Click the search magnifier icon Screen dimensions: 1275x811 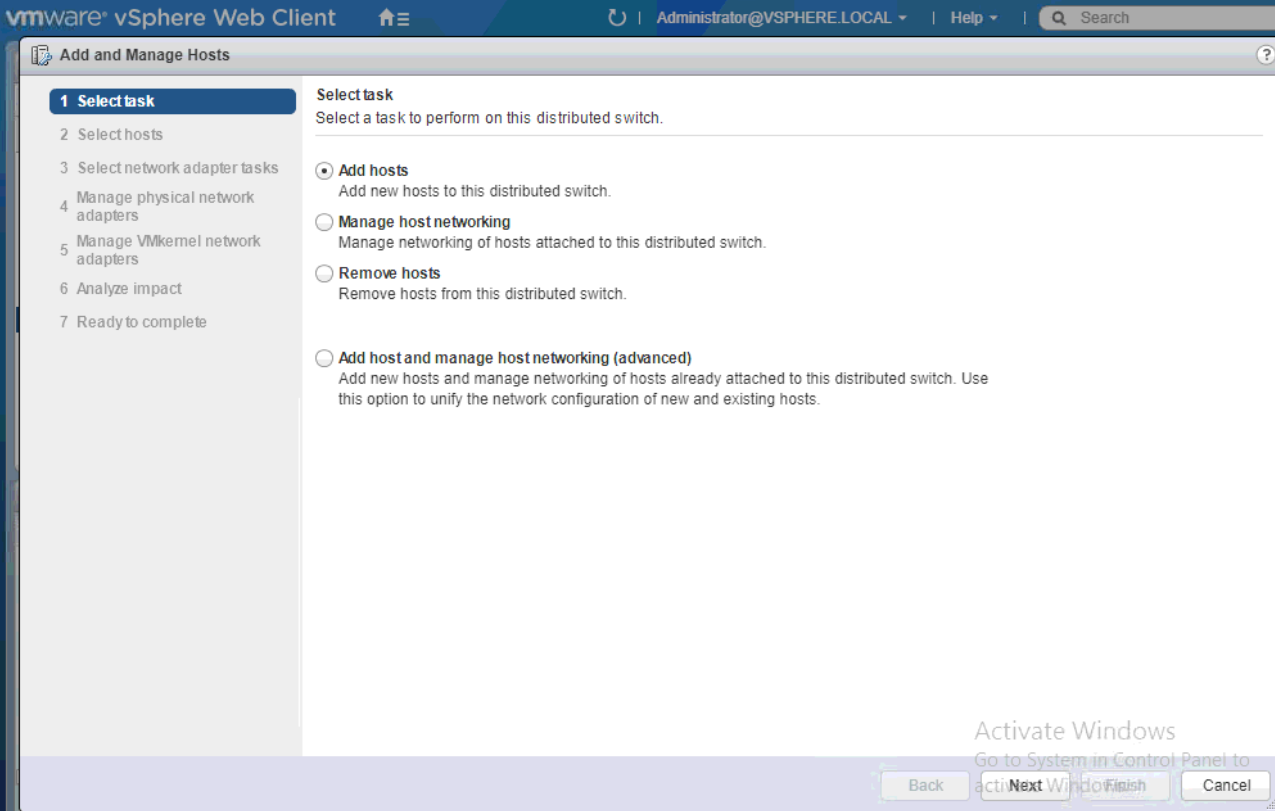(x=1059, y=18)
